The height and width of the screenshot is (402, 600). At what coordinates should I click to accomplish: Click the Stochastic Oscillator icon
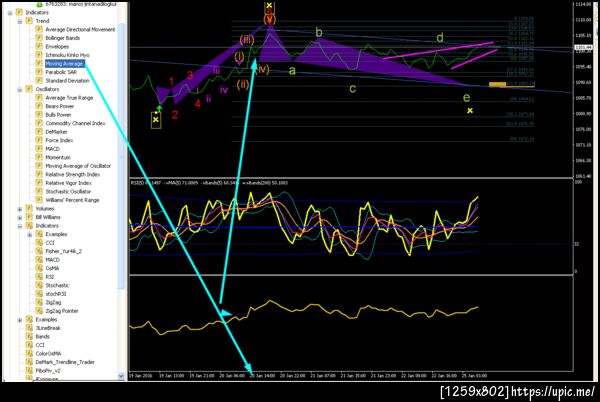pyautogui.click(x=39, y=191)
